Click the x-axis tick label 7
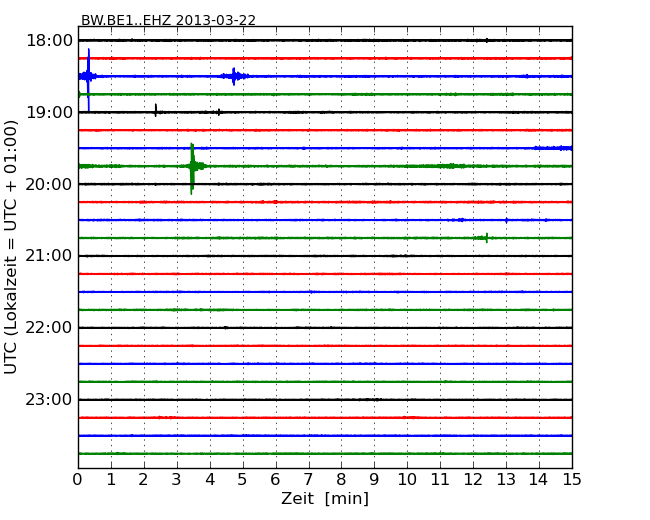The width and height of the screenshot is (650, 520). point(308,479)
